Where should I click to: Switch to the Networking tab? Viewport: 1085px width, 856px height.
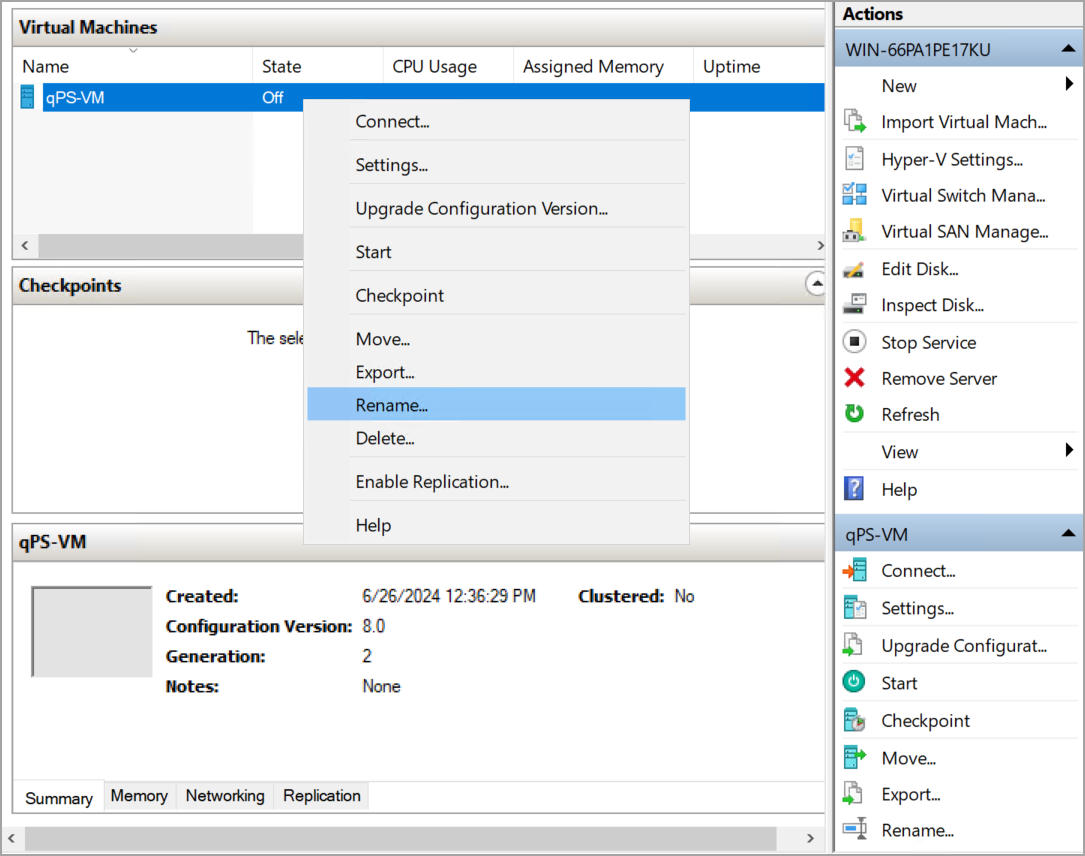tap(224, 795)
